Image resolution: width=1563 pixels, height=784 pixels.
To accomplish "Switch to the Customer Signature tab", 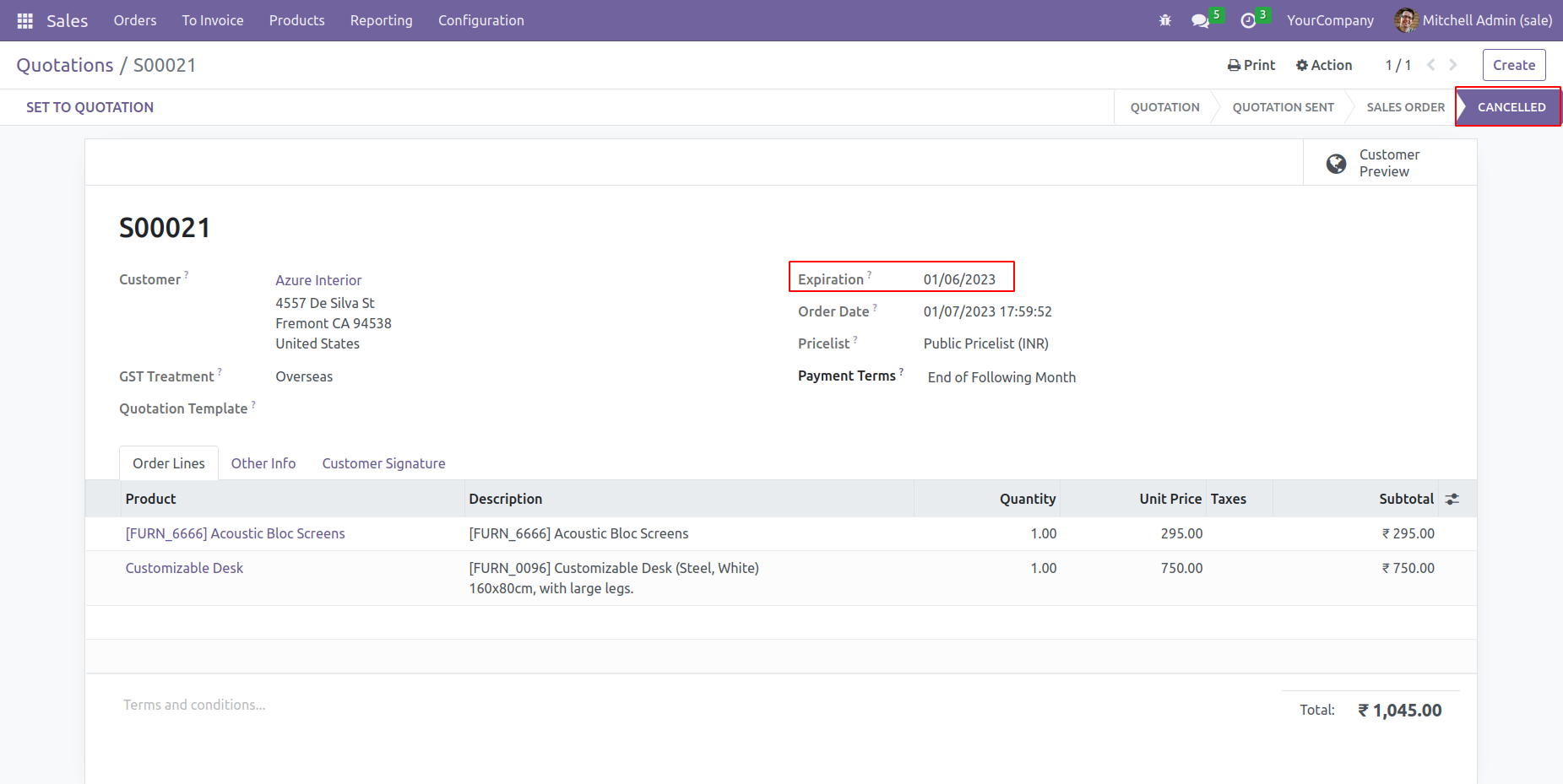I will [383, 463].
